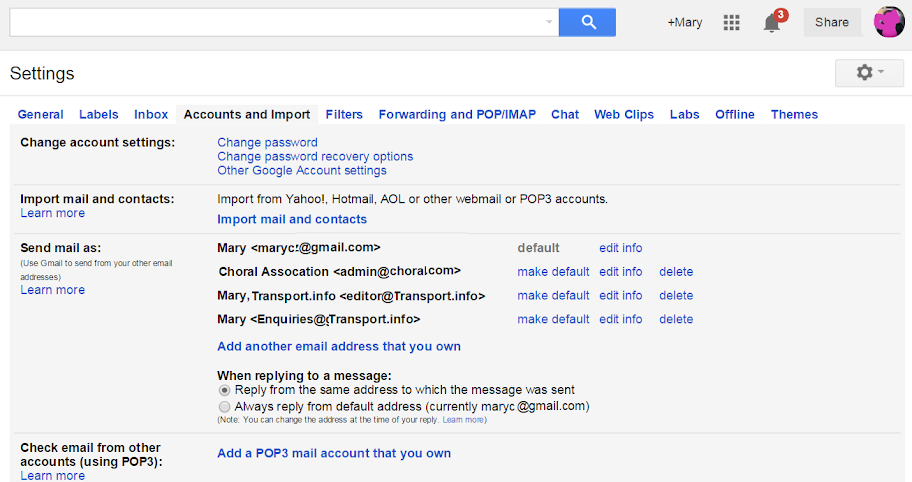The width and height of the screenshot is (912, 482).
Task: Expand the search options dropdown arrow
Action: 549,22
